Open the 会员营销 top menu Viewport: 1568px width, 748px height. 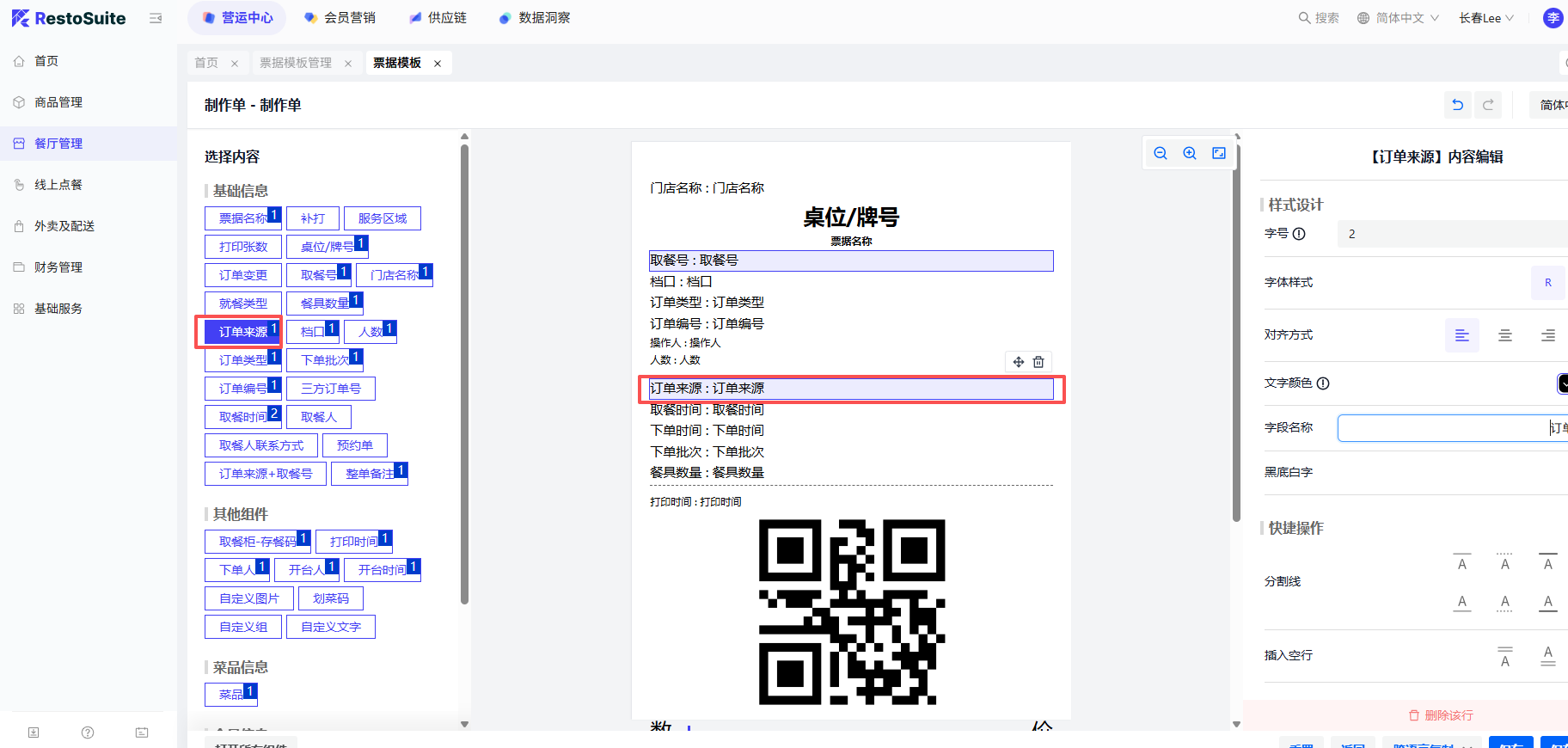[x=341, y=18]
